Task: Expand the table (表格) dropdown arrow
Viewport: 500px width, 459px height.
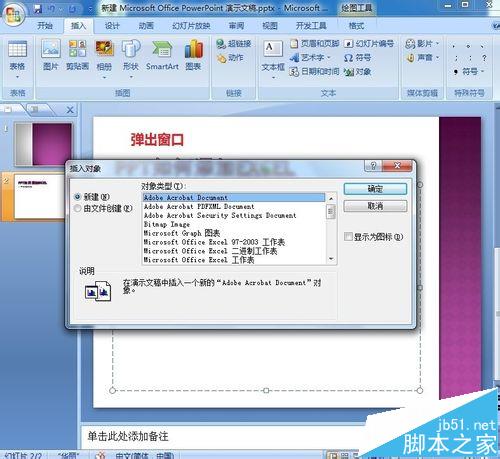Action: (x=17, y=77)
